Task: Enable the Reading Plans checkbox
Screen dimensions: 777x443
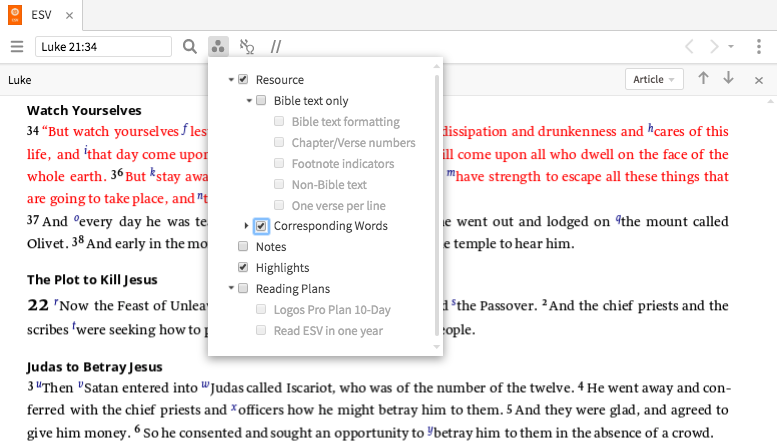Action: pos(243,288)
